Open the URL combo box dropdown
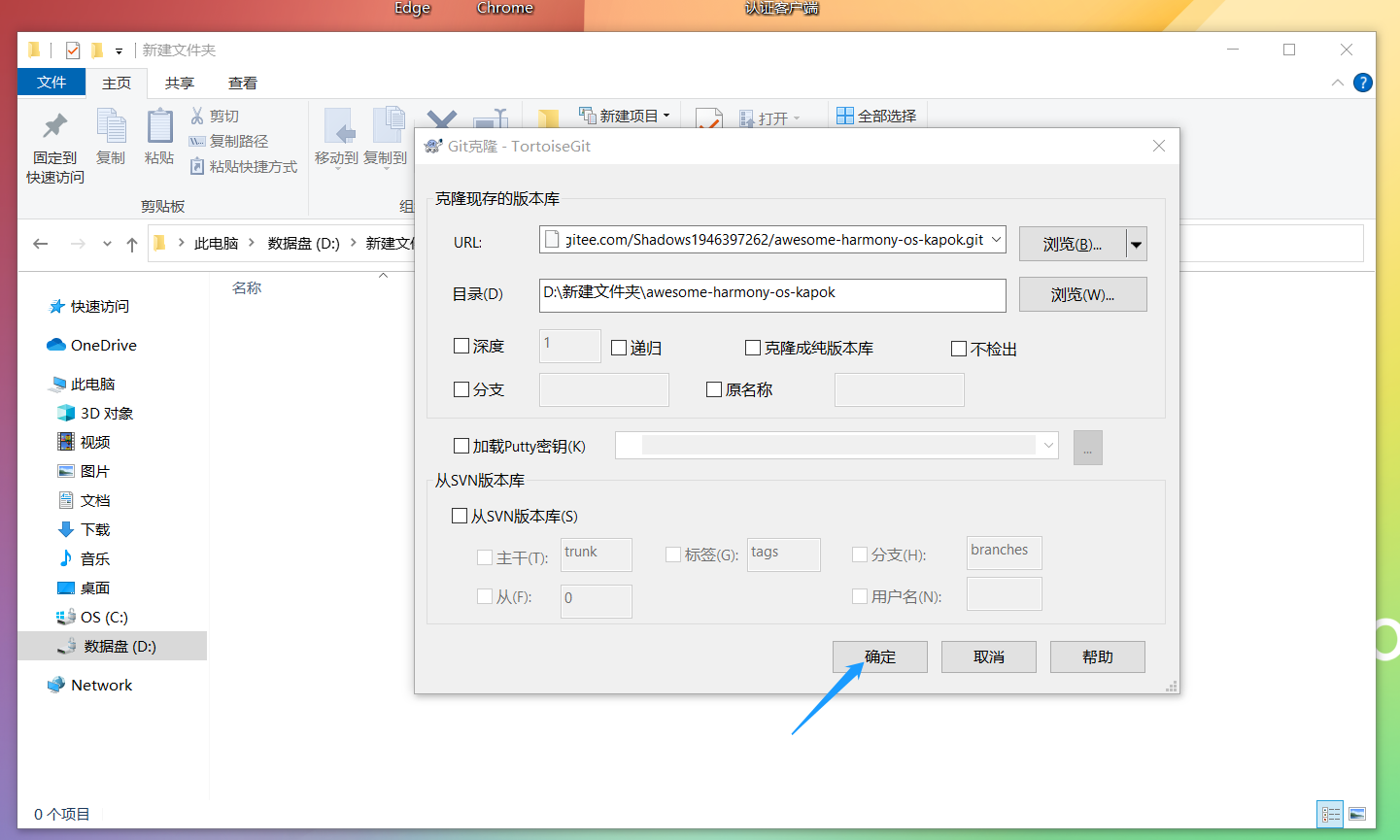Screen dimensions: 1400x840 tap(996, 240)
